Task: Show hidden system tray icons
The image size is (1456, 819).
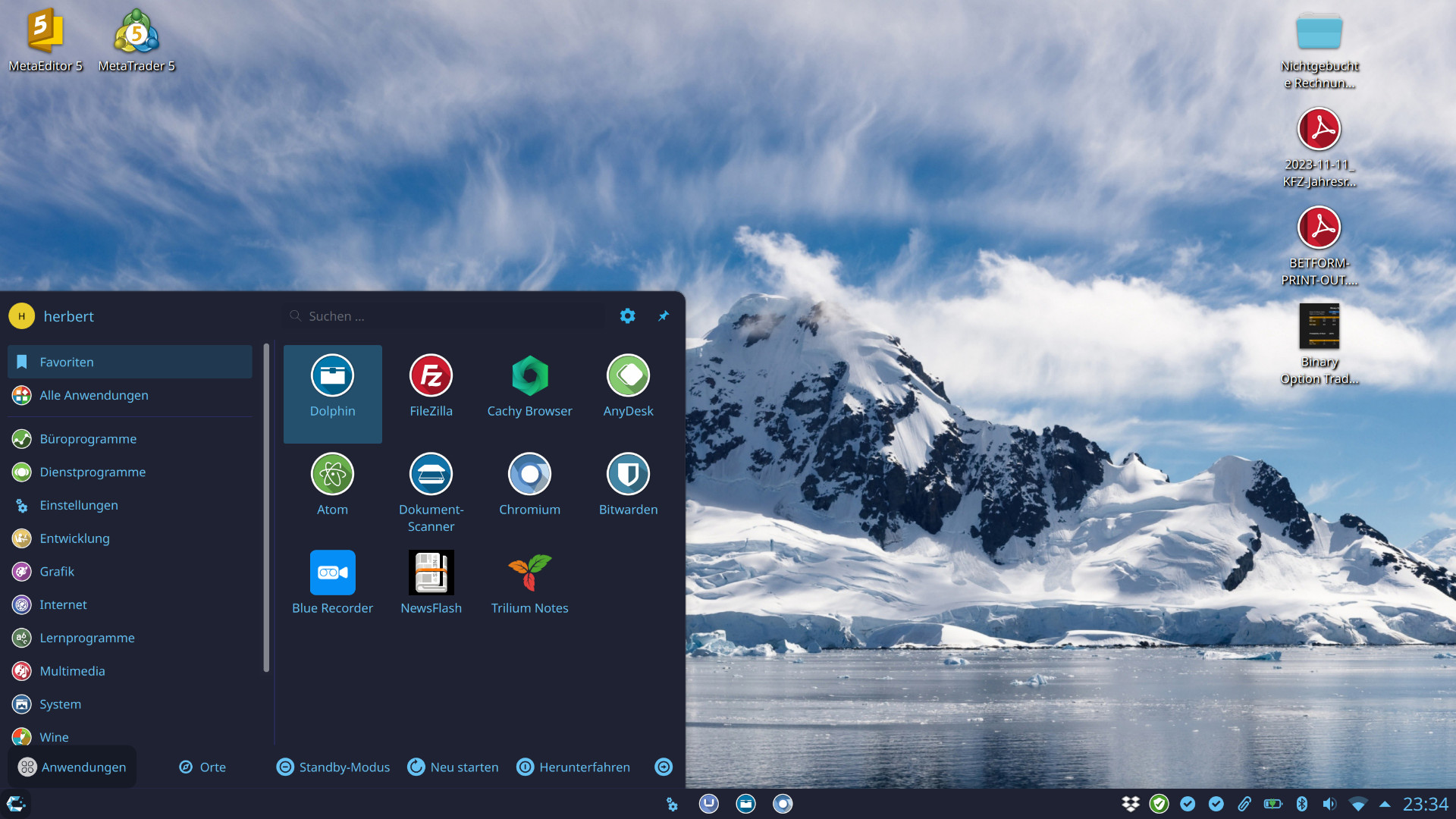Action: (x=1385, y=804)
